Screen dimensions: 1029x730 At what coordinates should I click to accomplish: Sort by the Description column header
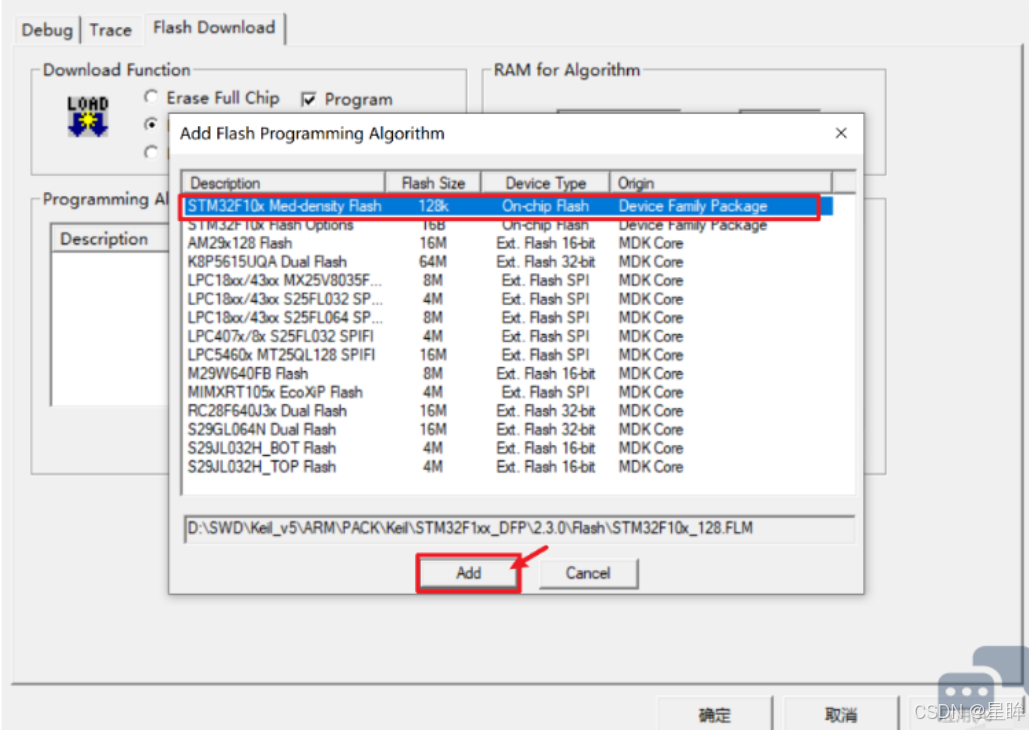(284, 182)
